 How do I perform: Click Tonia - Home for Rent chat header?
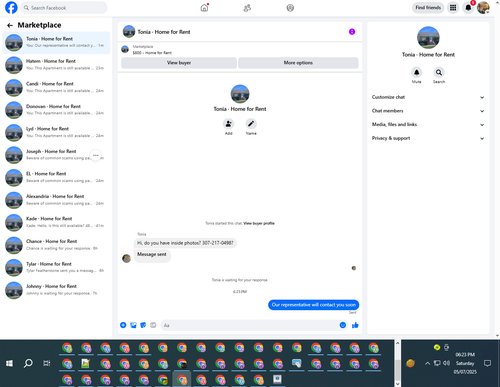tap(157, 32)
